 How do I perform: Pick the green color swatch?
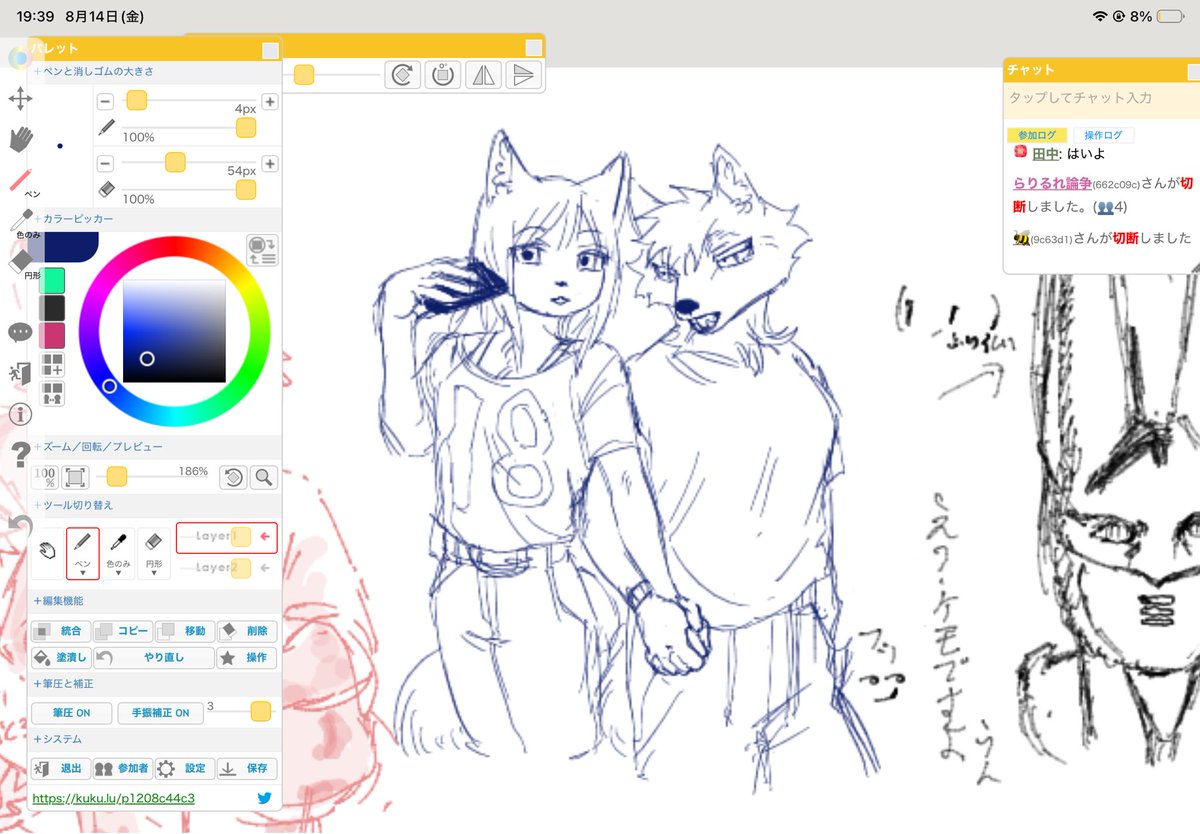pos(52,281)
